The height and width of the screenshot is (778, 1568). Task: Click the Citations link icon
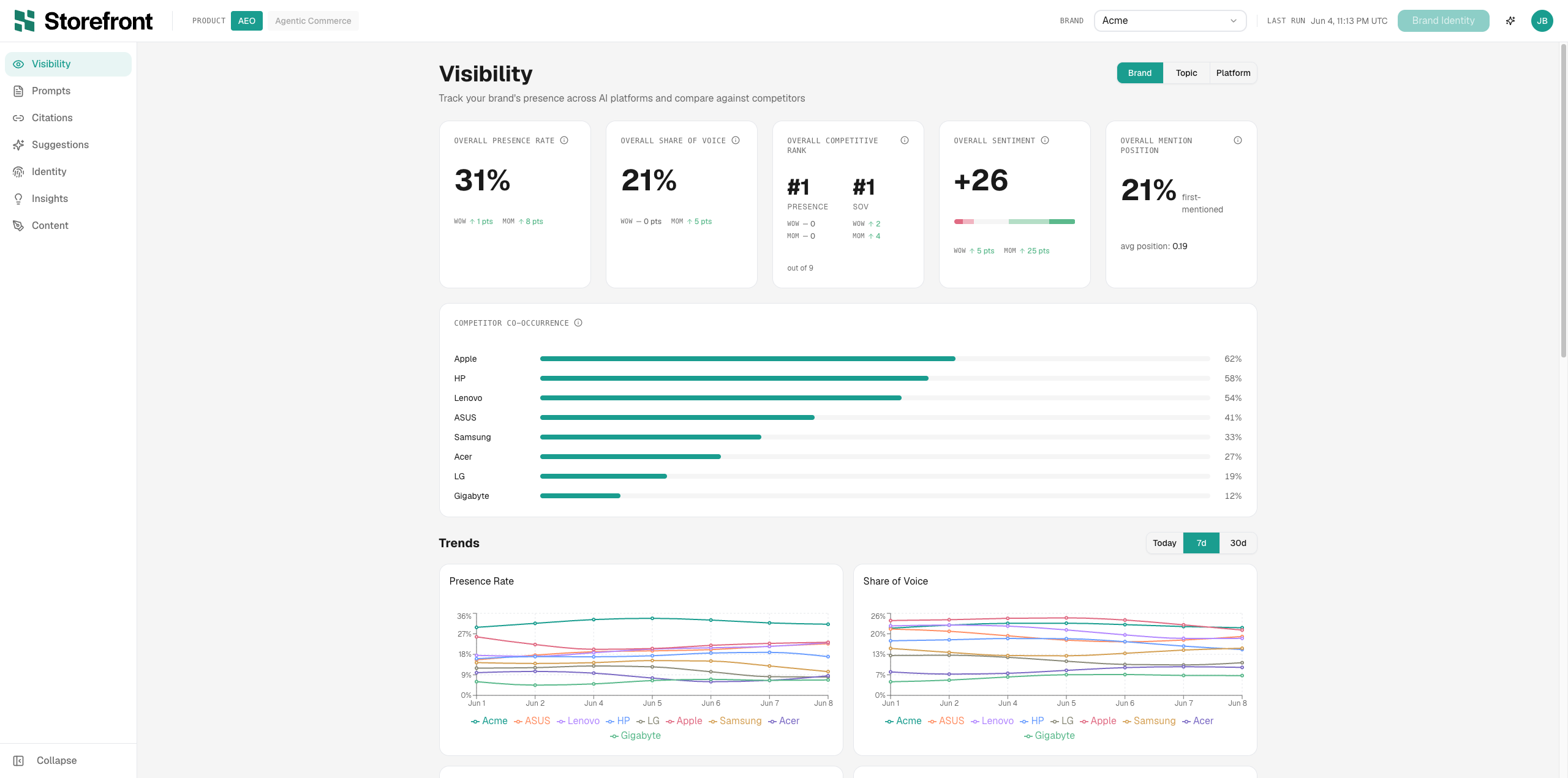[x=18, y=118]
